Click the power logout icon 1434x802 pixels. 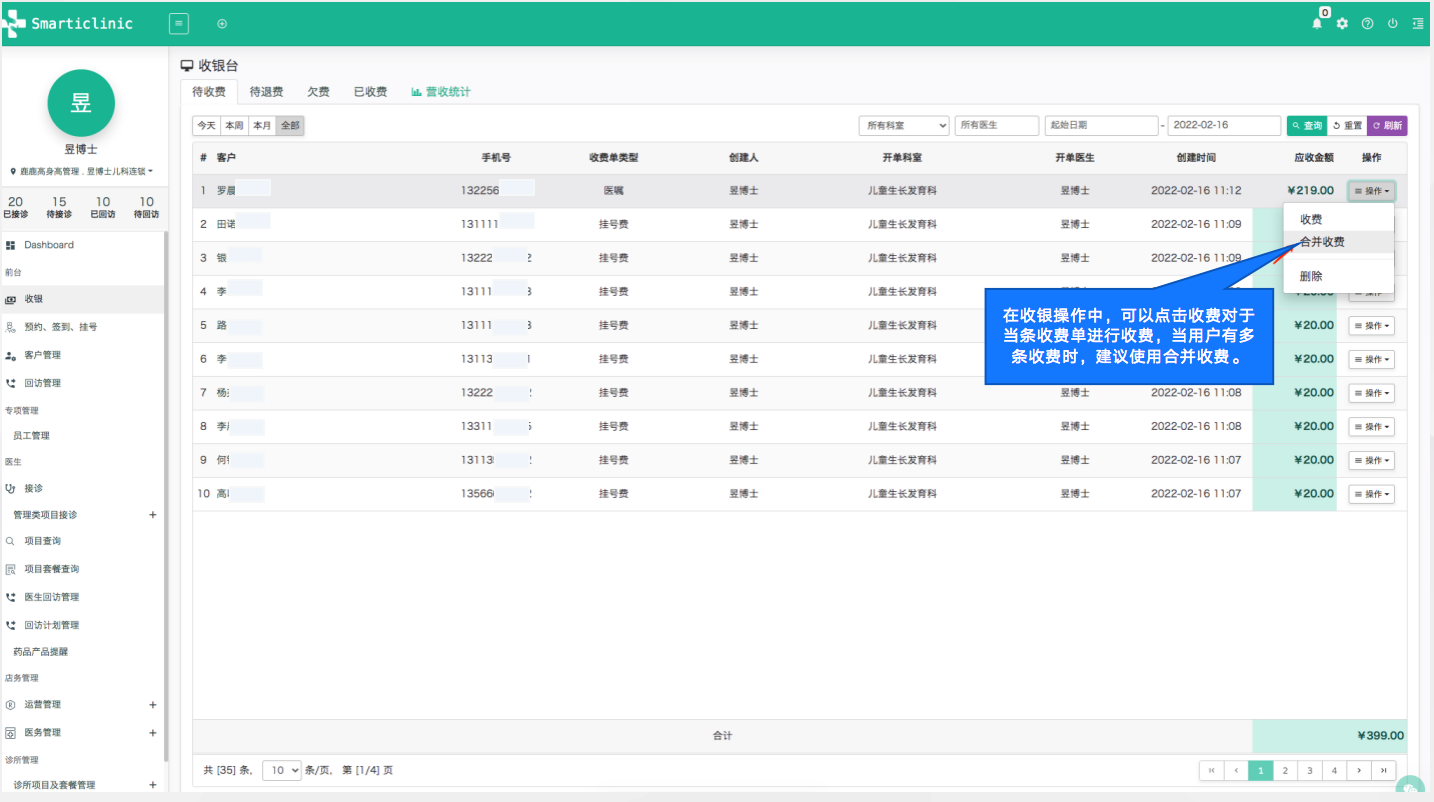click(x=1392, y=23)
